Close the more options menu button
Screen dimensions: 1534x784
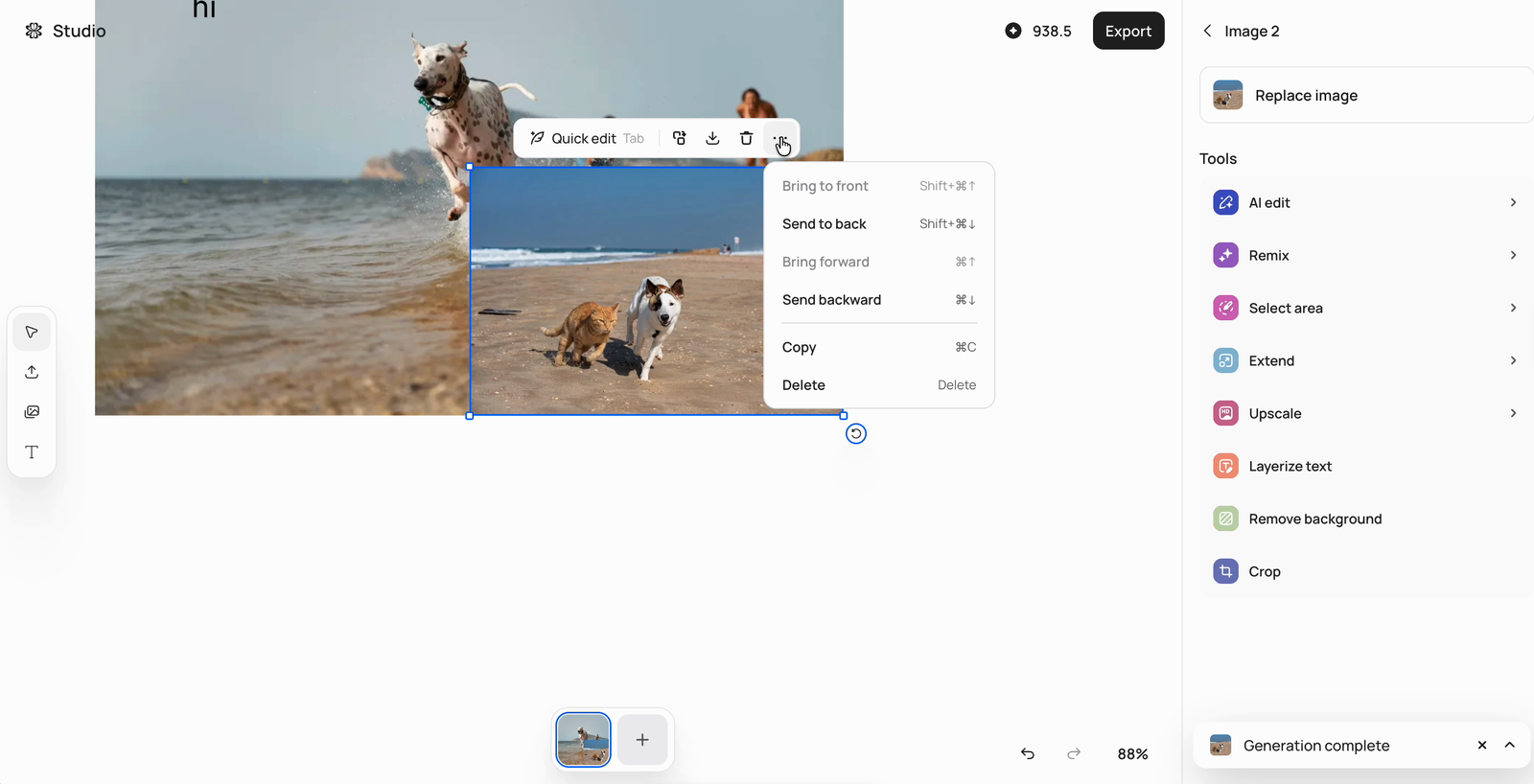tap(779, 138)
